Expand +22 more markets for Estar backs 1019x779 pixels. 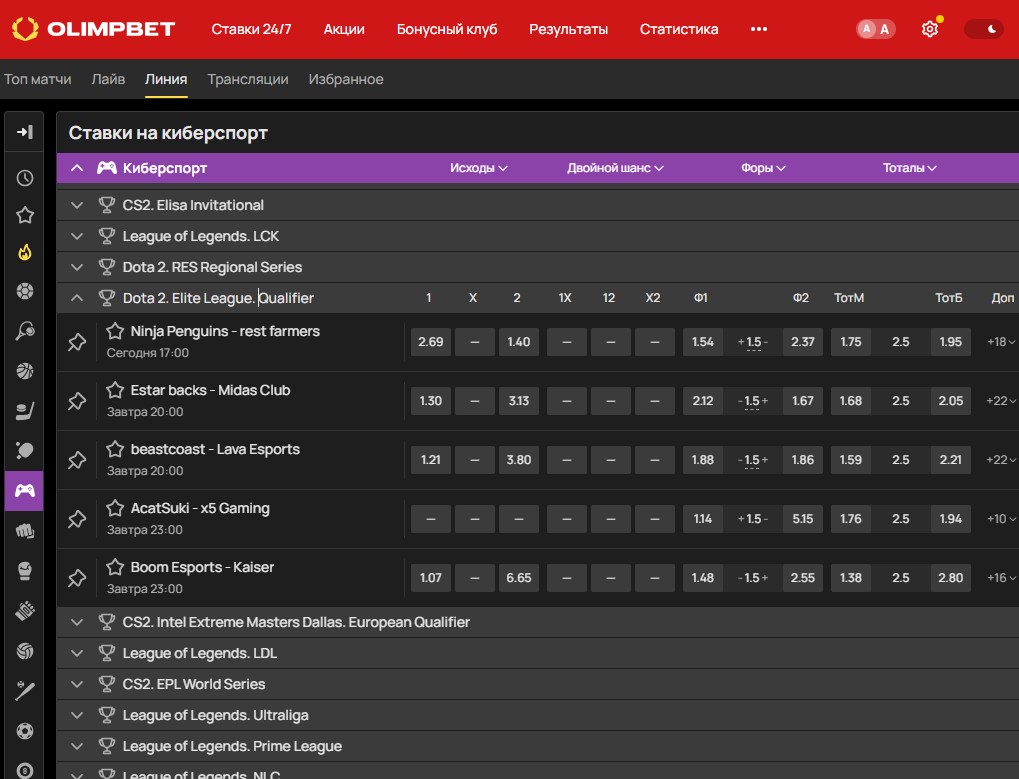point(1001,401)
